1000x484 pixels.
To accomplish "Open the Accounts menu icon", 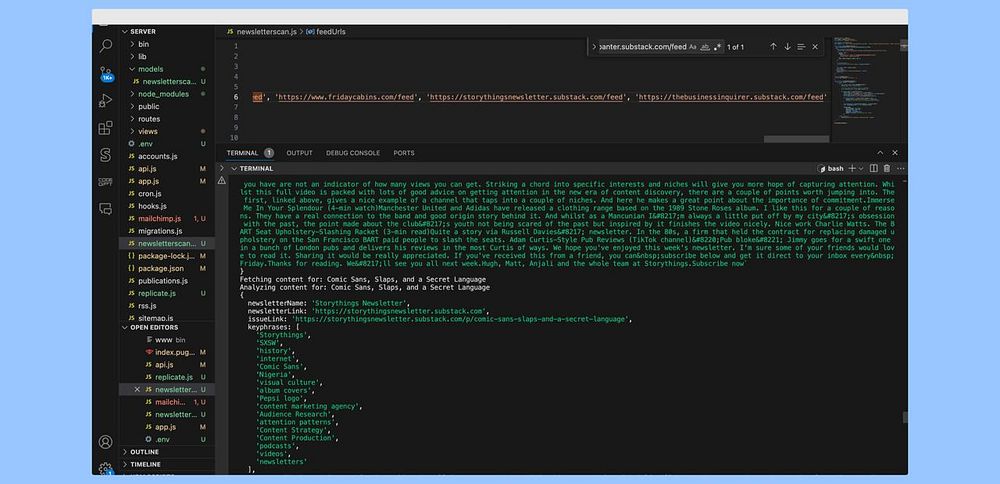I will [x=105, y=442].
